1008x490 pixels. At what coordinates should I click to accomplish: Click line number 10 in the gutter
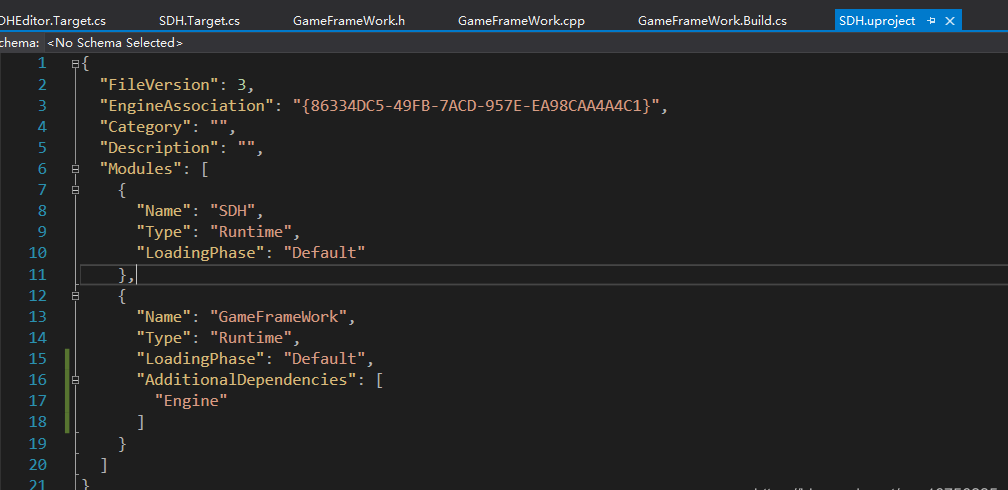37,253
